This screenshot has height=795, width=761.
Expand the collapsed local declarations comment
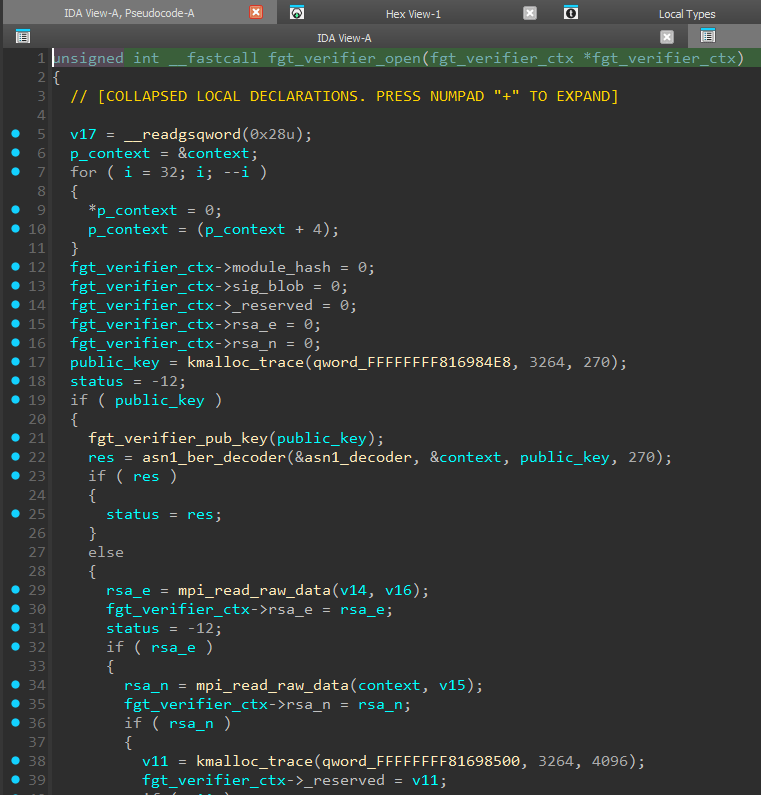pos(344,96)
